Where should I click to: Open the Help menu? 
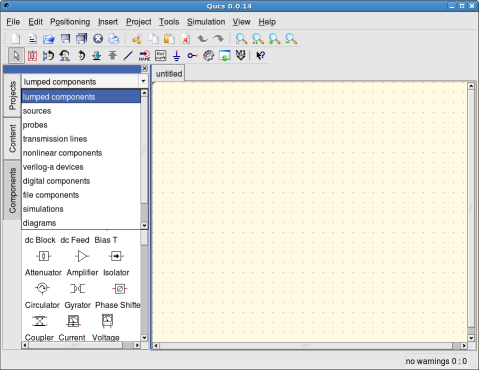click(267, 22)
